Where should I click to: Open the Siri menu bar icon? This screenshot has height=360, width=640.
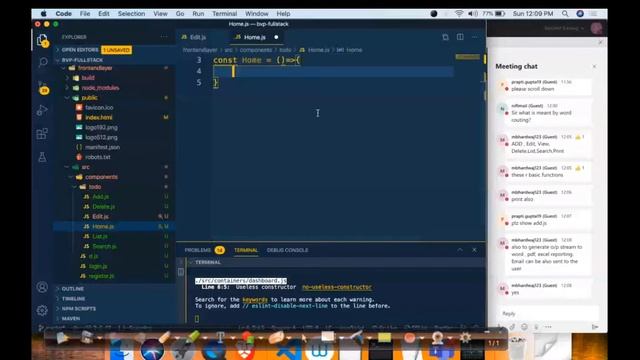coord(580,14)
